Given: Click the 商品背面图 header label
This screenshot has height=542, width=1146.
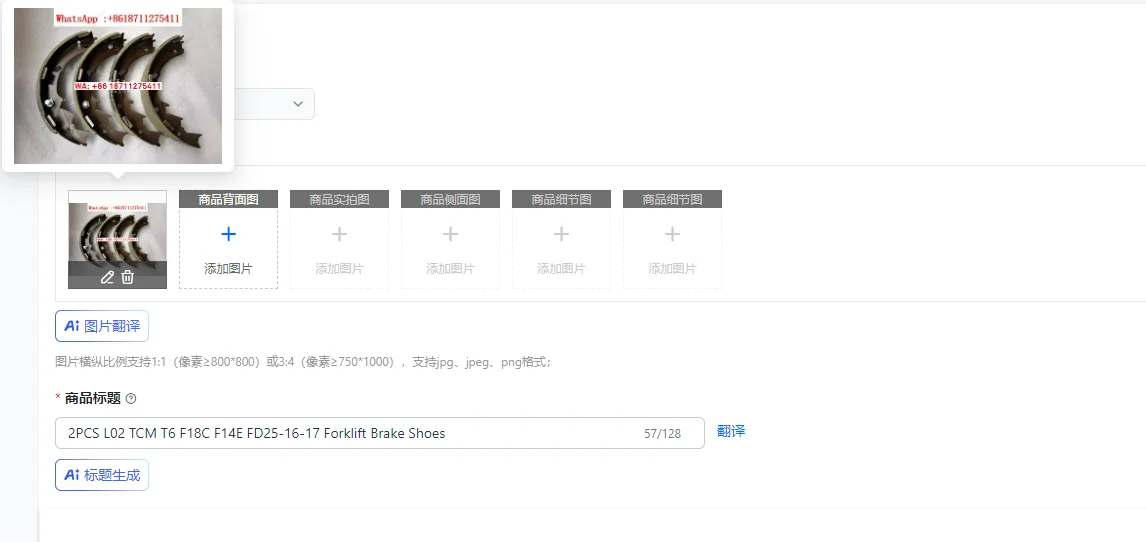Looking at the screenshot, I should pyautogui.click(x=228, y=199).
